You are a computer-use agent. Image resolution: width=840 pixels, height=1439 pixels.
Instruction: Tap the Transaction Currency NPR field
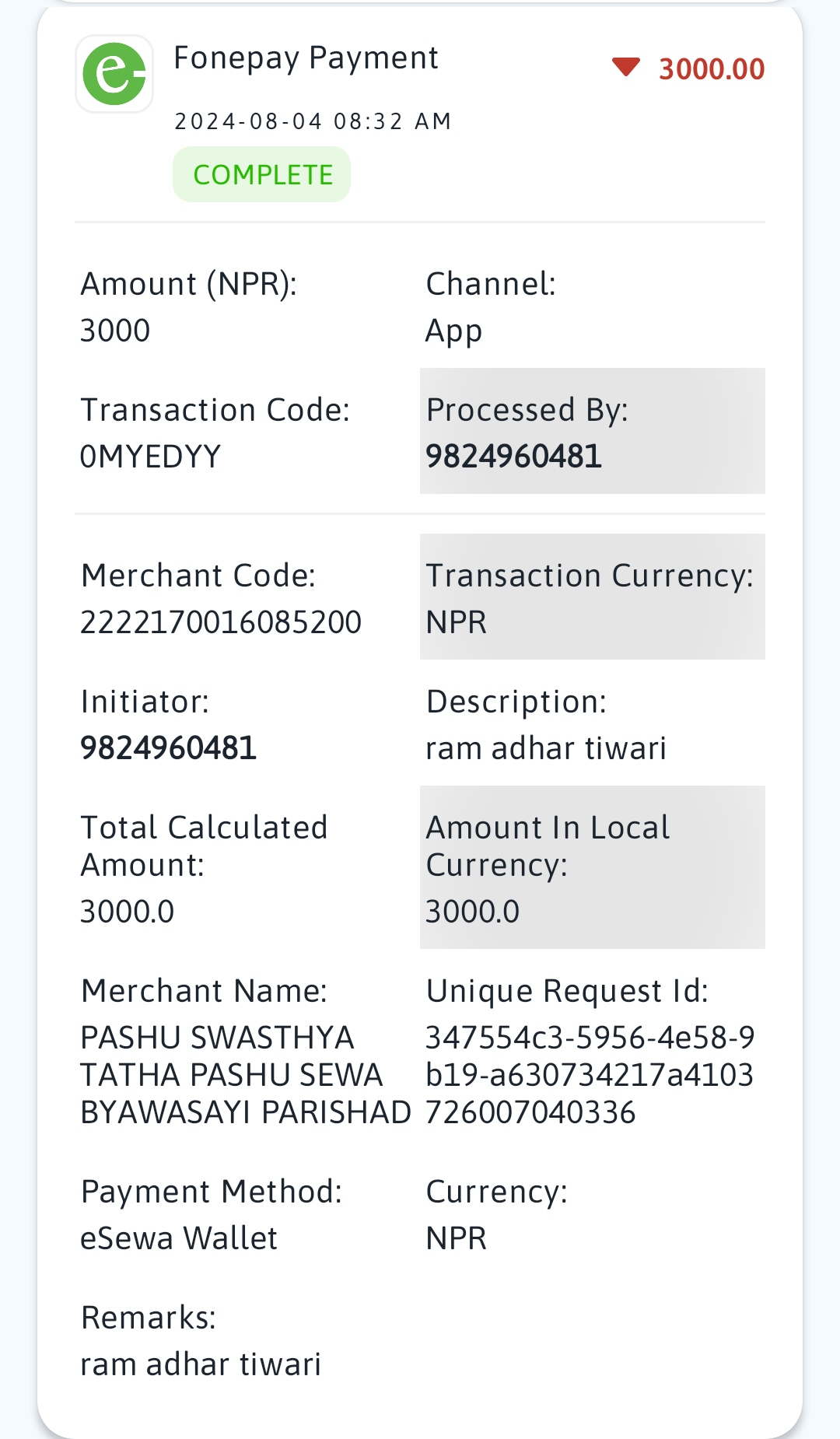click(x=593, y=597)
